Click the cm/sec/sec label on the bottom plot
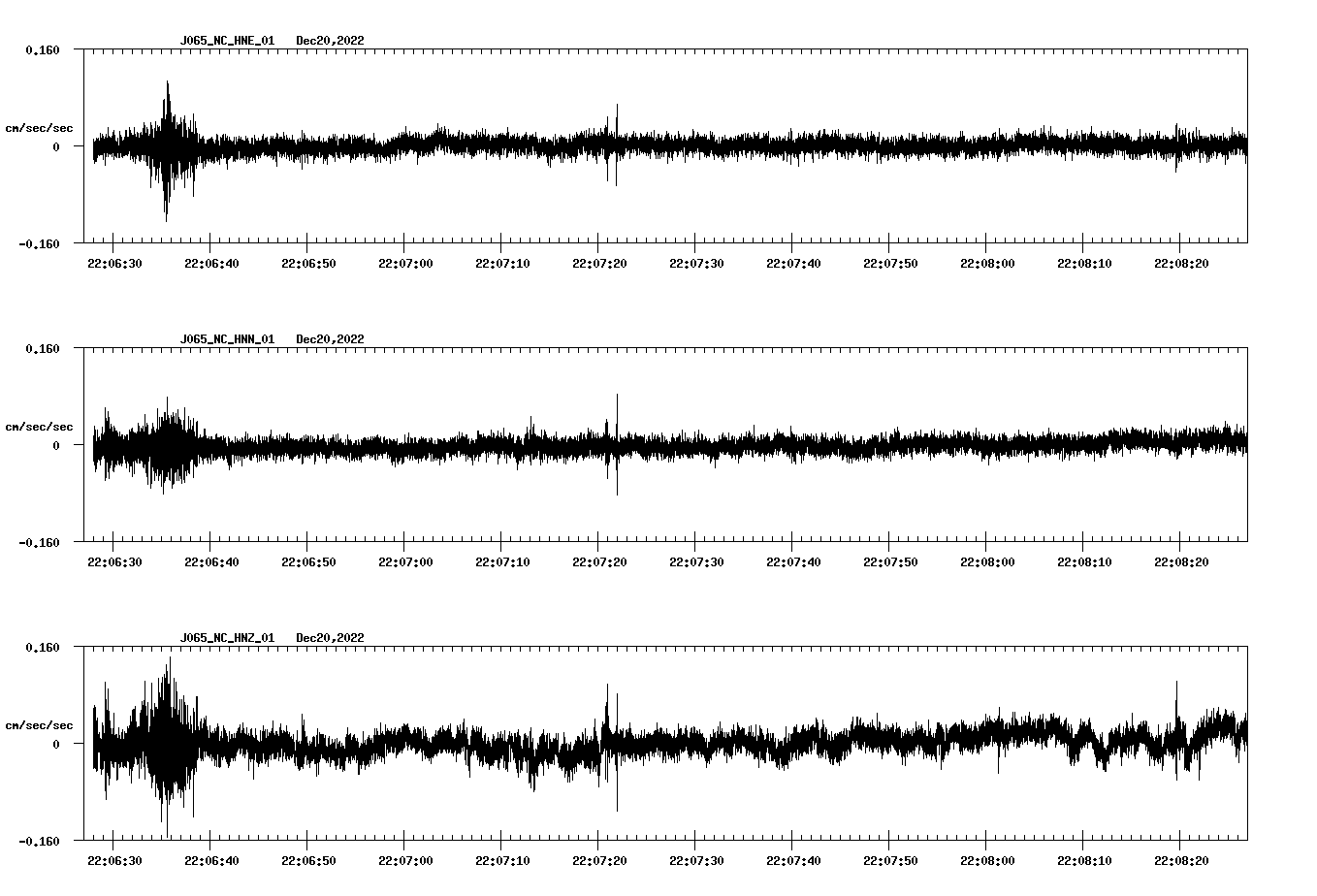 [x=41, y=724]
